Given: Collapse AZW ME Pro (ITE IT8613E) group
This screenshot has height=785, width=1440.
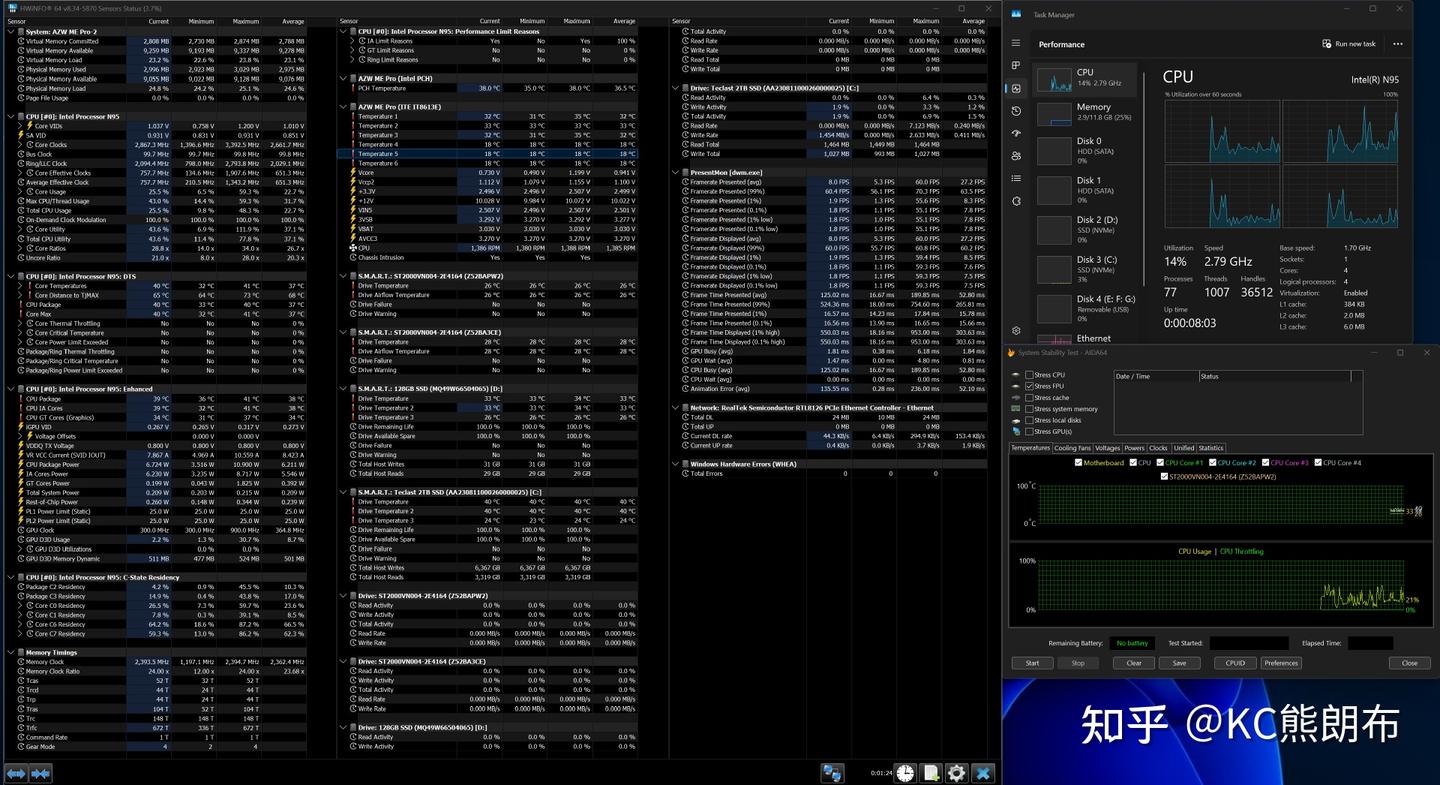Looking at the screenshot, I should [x=343, y=107].
